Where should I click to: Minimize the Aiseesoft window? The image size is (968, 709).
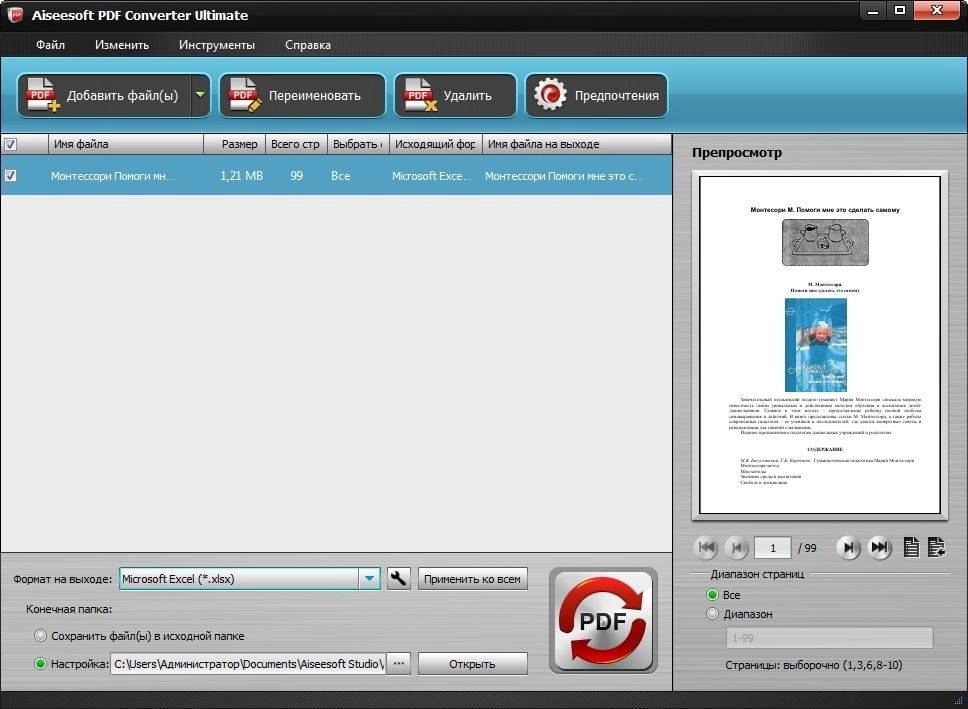point(873,11)
